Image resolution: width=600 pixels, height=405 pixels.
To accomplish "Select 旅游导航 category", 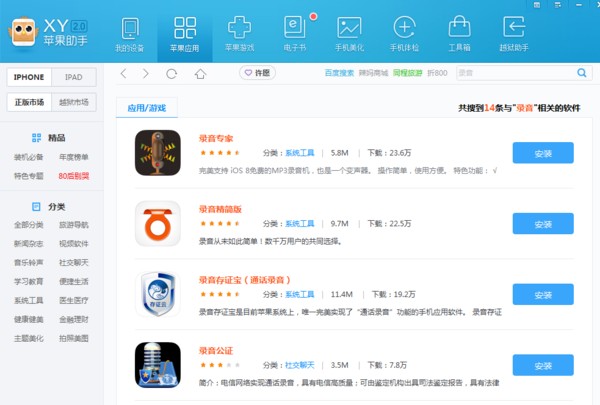I will [74, 225].
